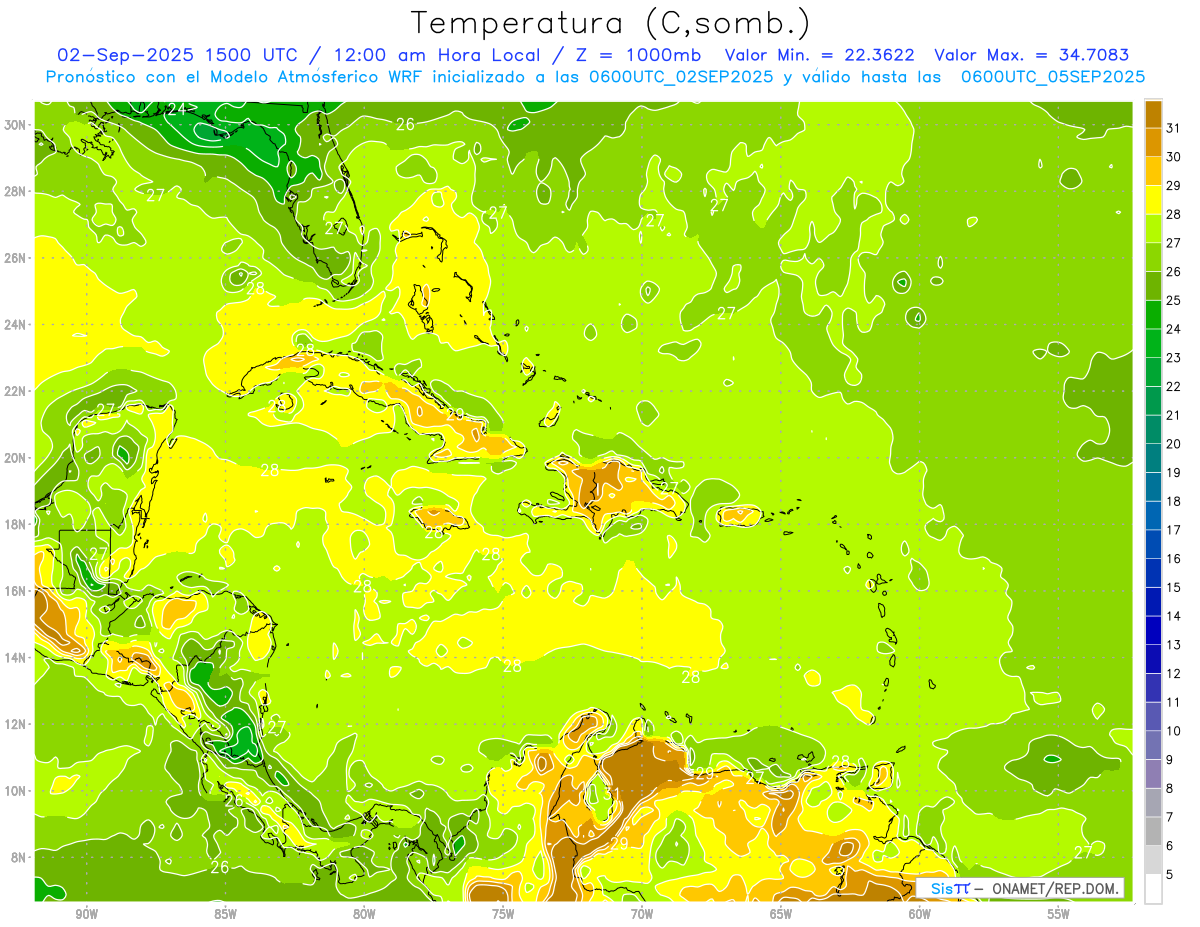Select the date text "02-Sep-2025 1500 UTC"
The height and width of the screenshot is (927, 1200).
point(178,55)
